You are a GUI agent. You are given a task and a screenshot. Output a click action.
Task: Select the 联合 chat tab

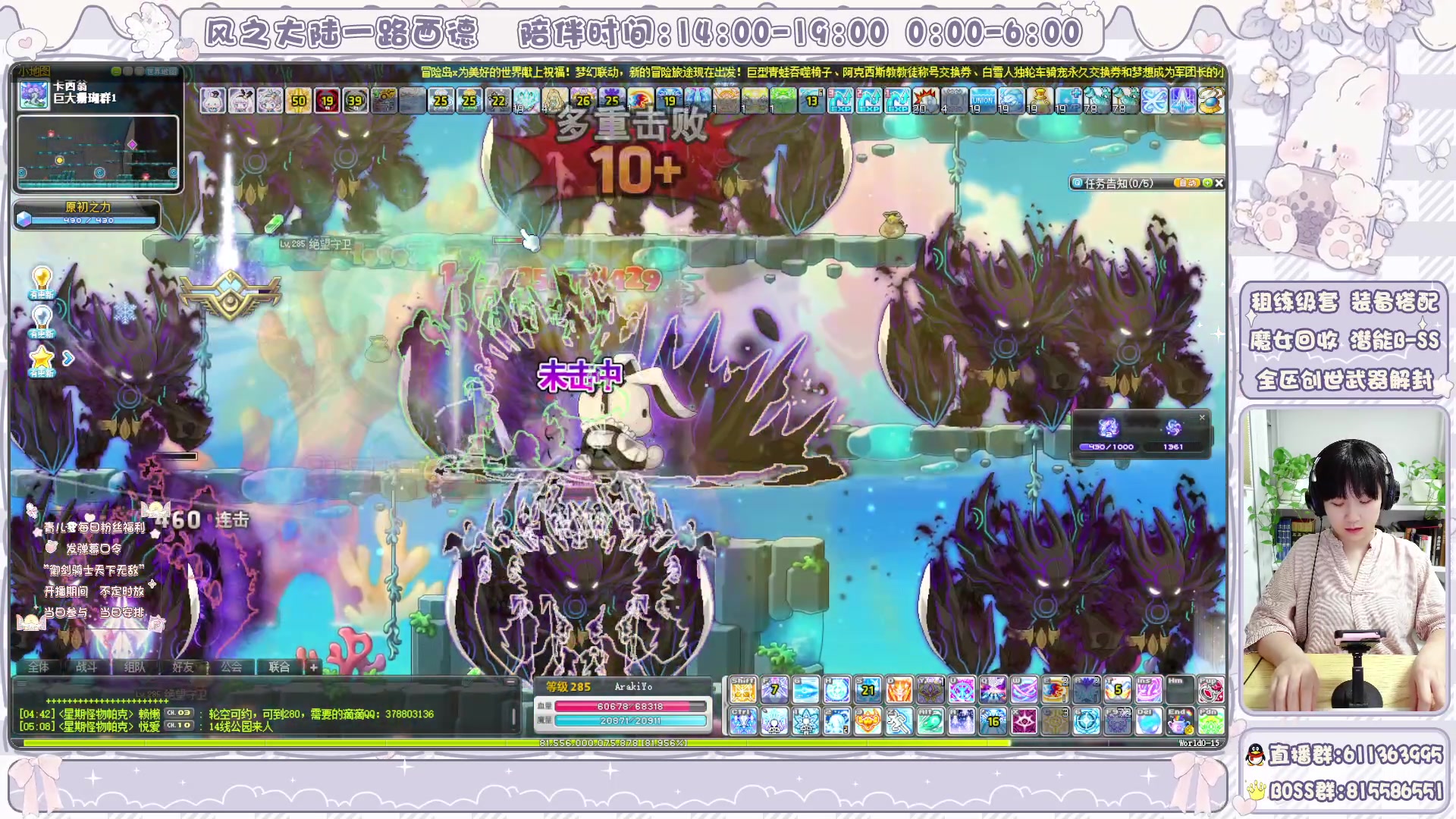pos(279,667)
